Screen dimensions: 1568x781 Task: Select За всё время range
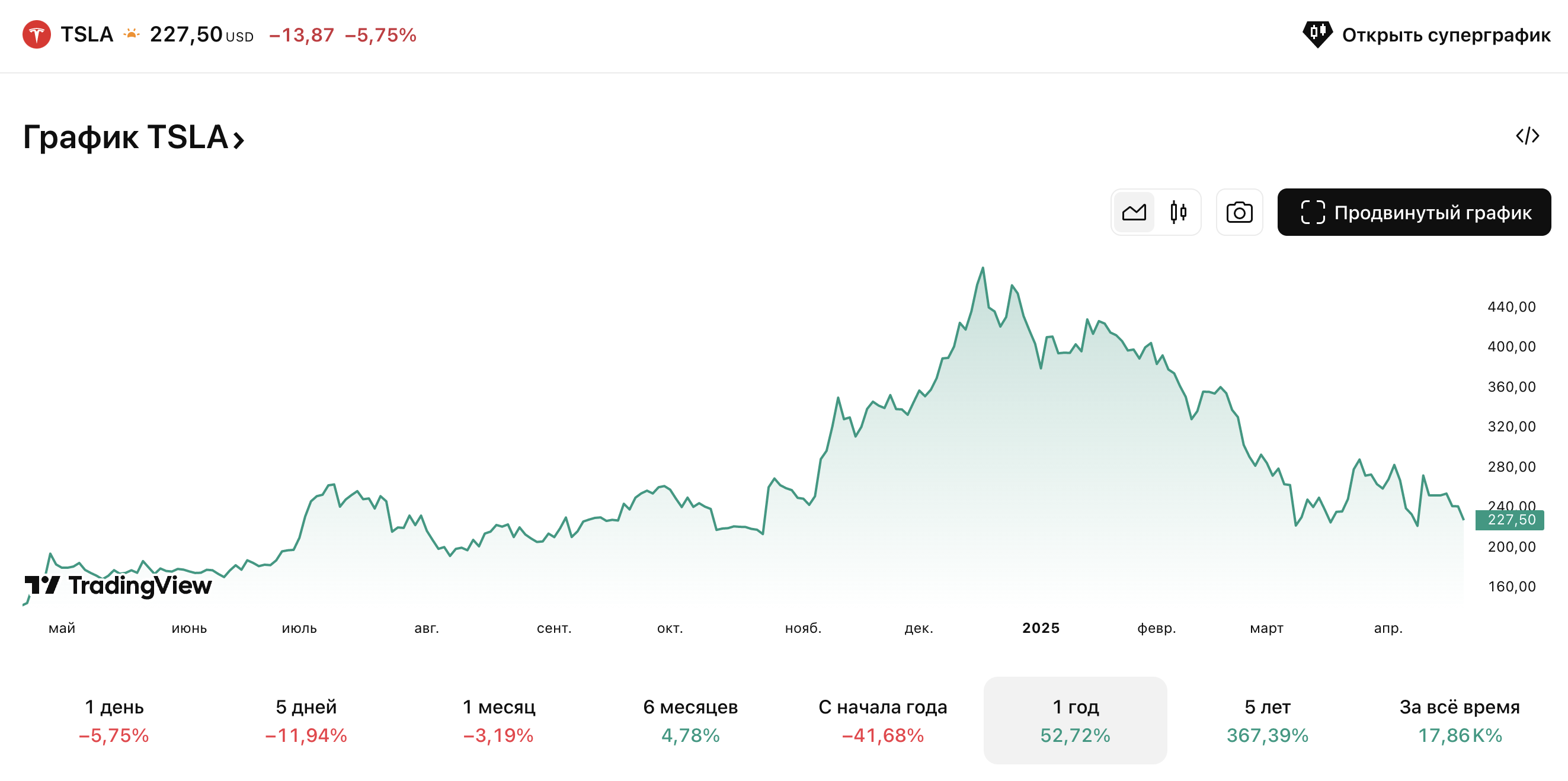tap(1460, 721)
